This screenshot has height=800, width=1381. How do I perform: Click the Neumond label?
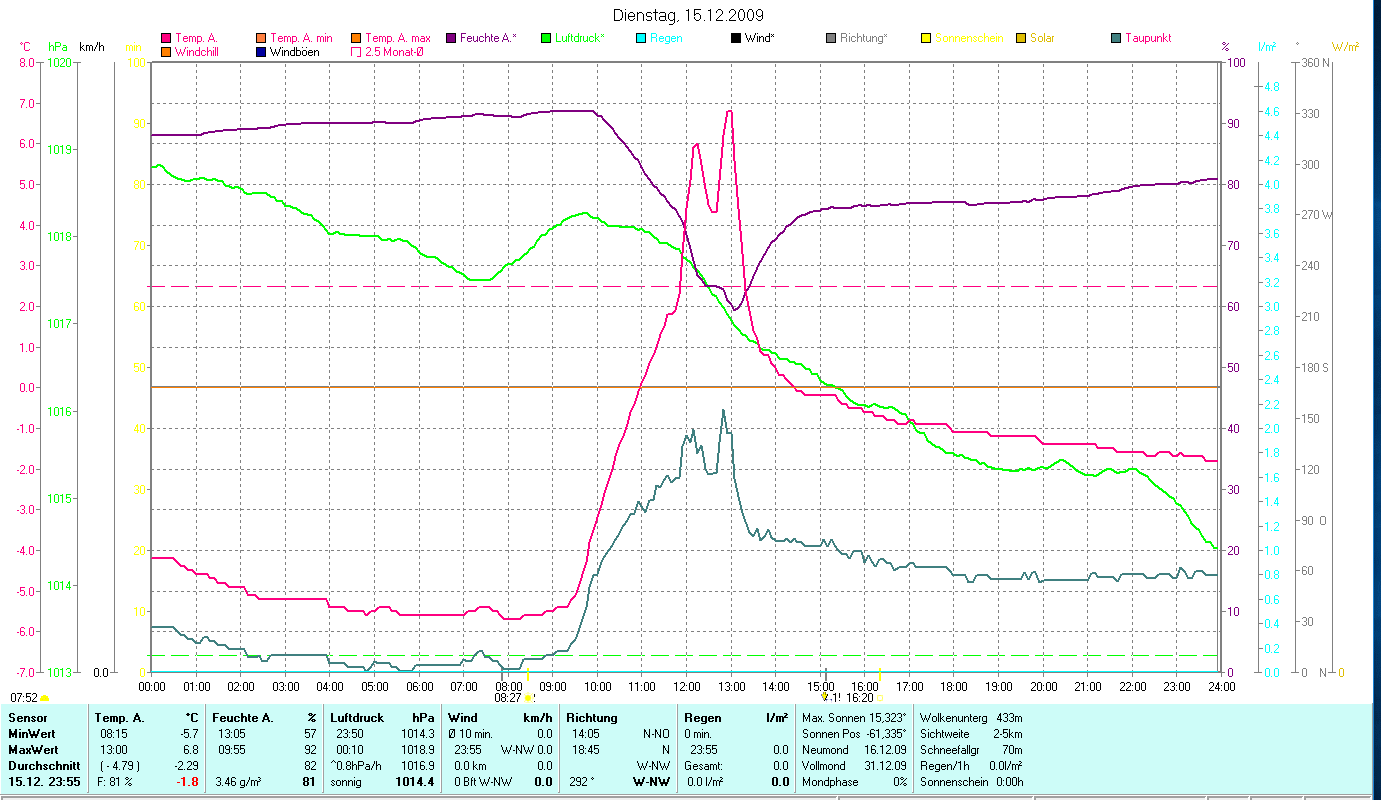(826, 749)
